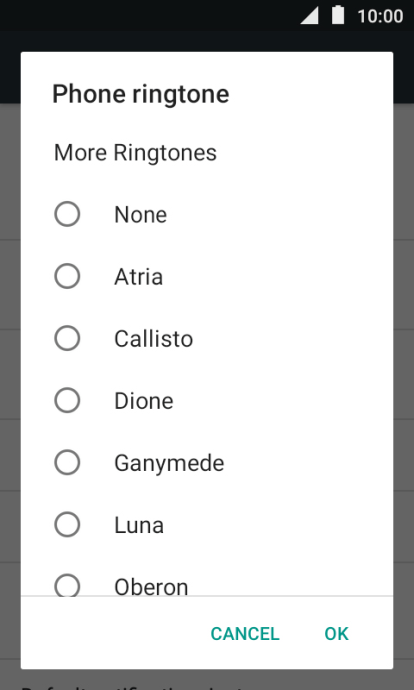This screenshot has width=414, height=690.
Task: Tap the cellular signal icon in status bar
Action: pos(310,15)
